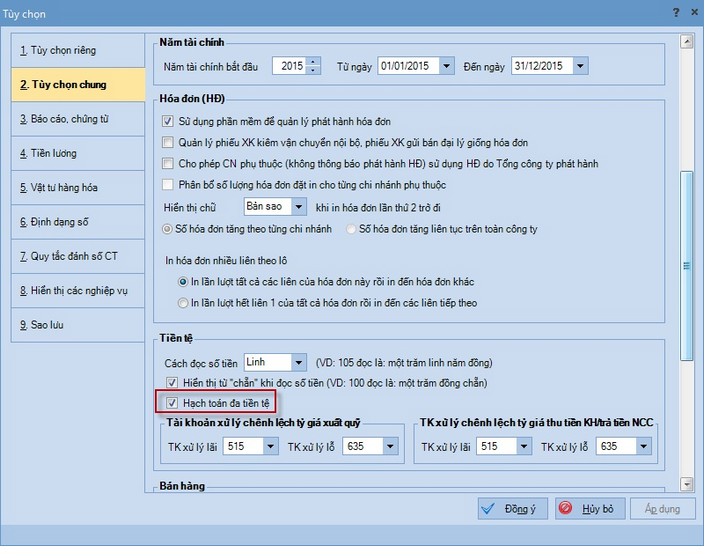Toggle Sử dụng phần mềm quản lý hóa đơn

pyautogui.click(x=168, y=121)
